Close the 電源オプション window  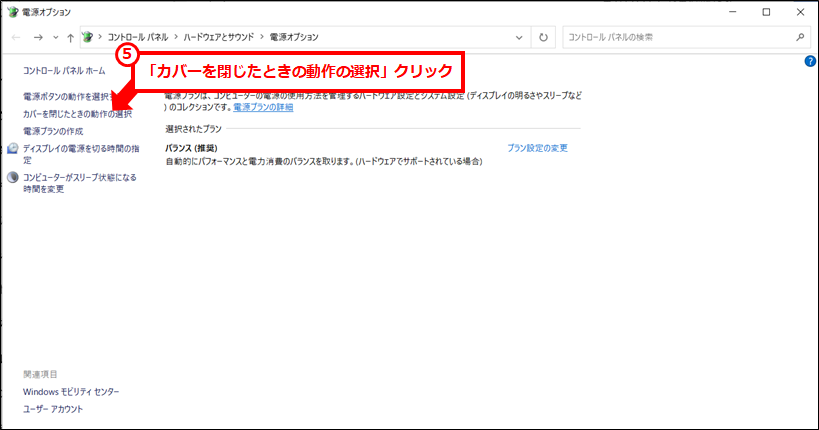800,12
